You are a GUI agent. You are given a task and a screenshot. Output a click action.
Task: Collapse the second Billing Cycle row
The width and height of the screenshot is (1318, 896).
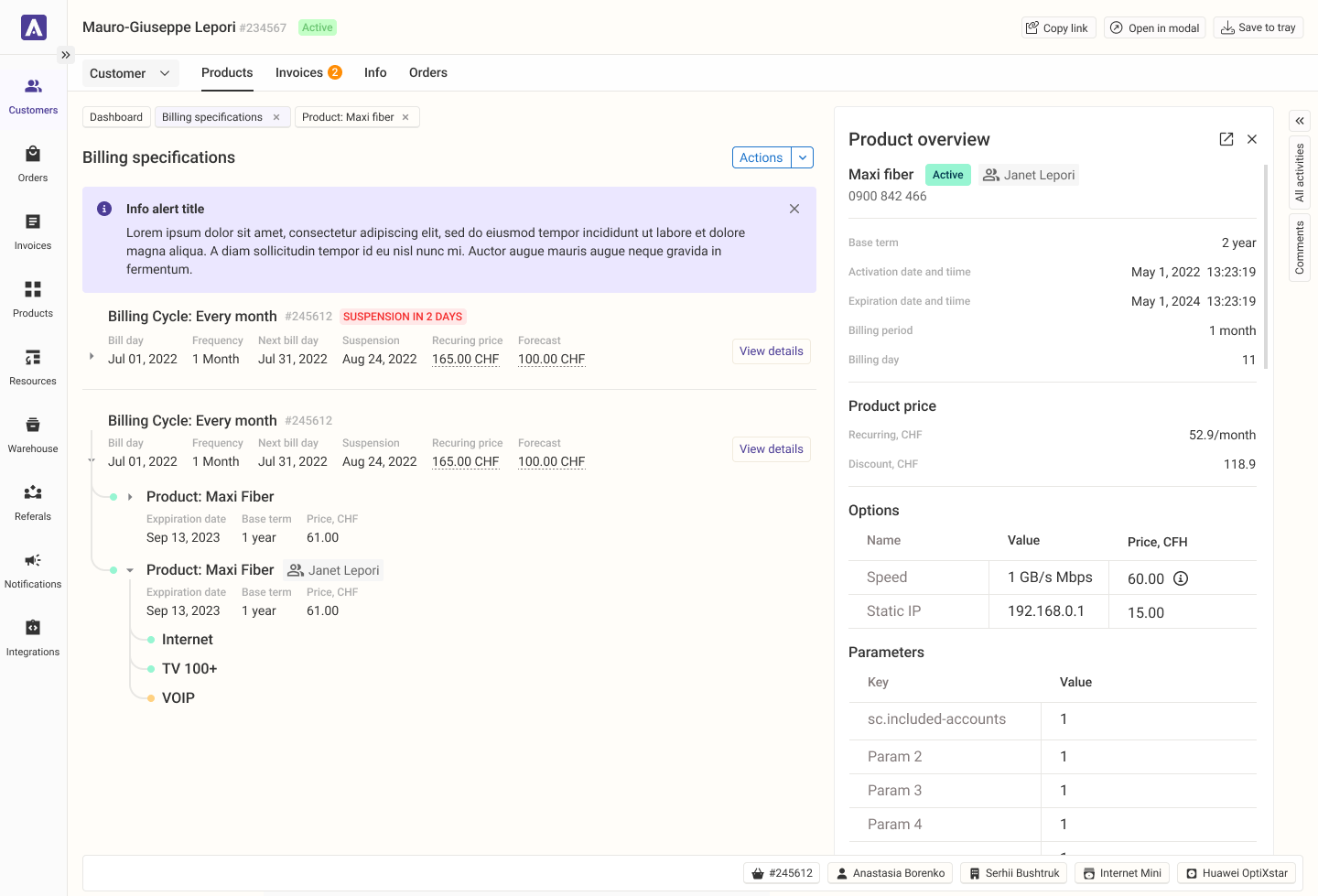(x=92, y=460)
